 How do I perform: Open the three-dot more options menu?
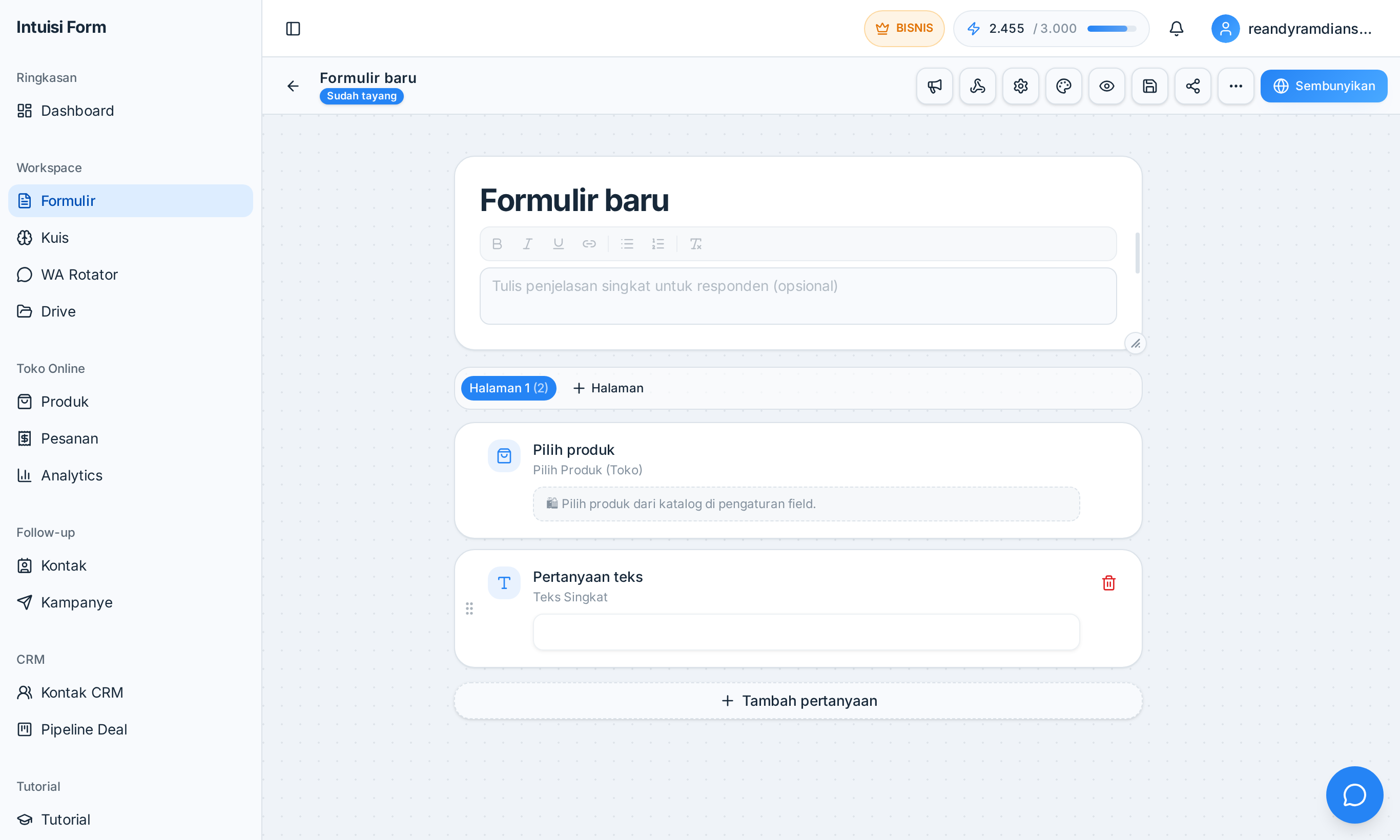(1236, 86)
